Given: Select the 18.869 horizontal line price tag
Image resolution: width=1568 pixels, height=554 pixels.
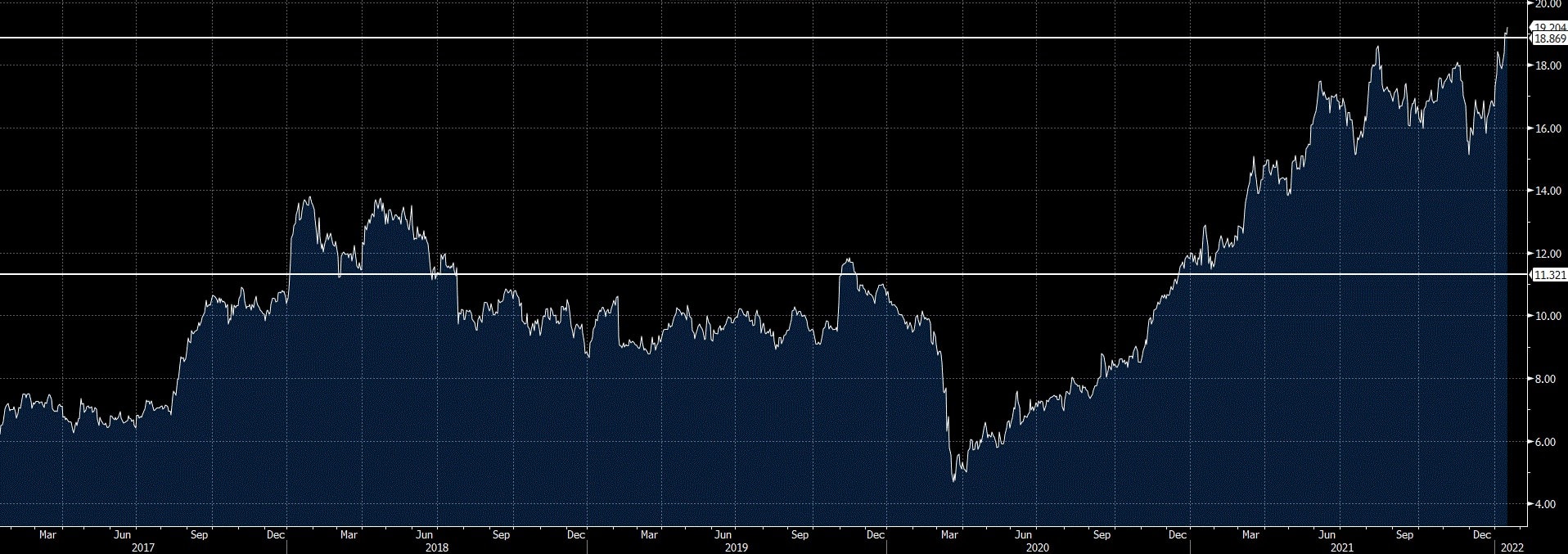Looking at the screenshot, I should (1549, 38).
